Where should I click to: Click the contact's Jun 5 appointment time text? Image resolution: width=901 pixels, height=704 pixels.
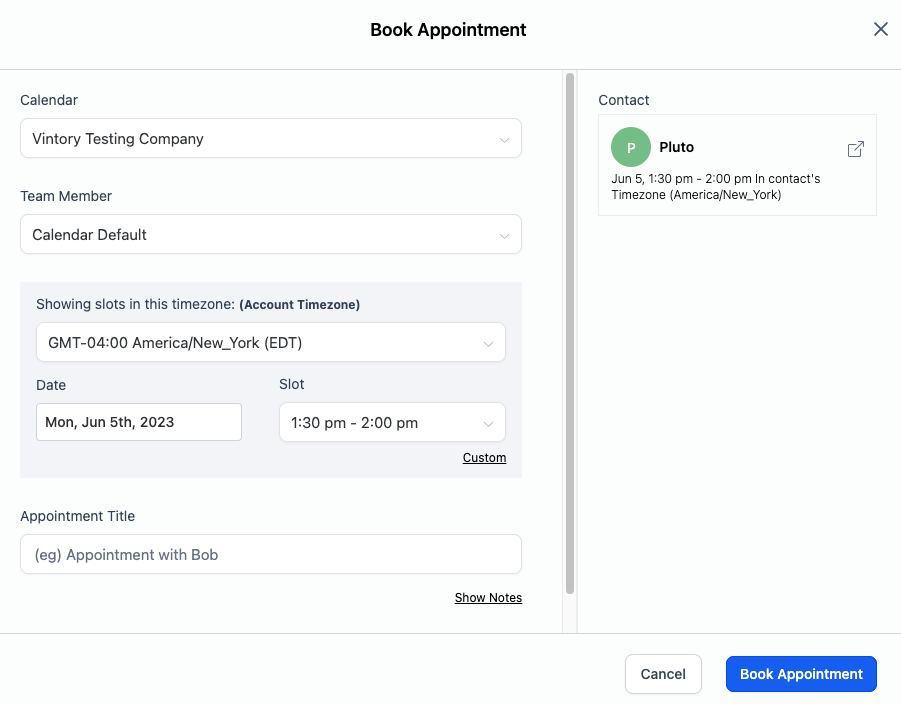[x=715, y=187]
